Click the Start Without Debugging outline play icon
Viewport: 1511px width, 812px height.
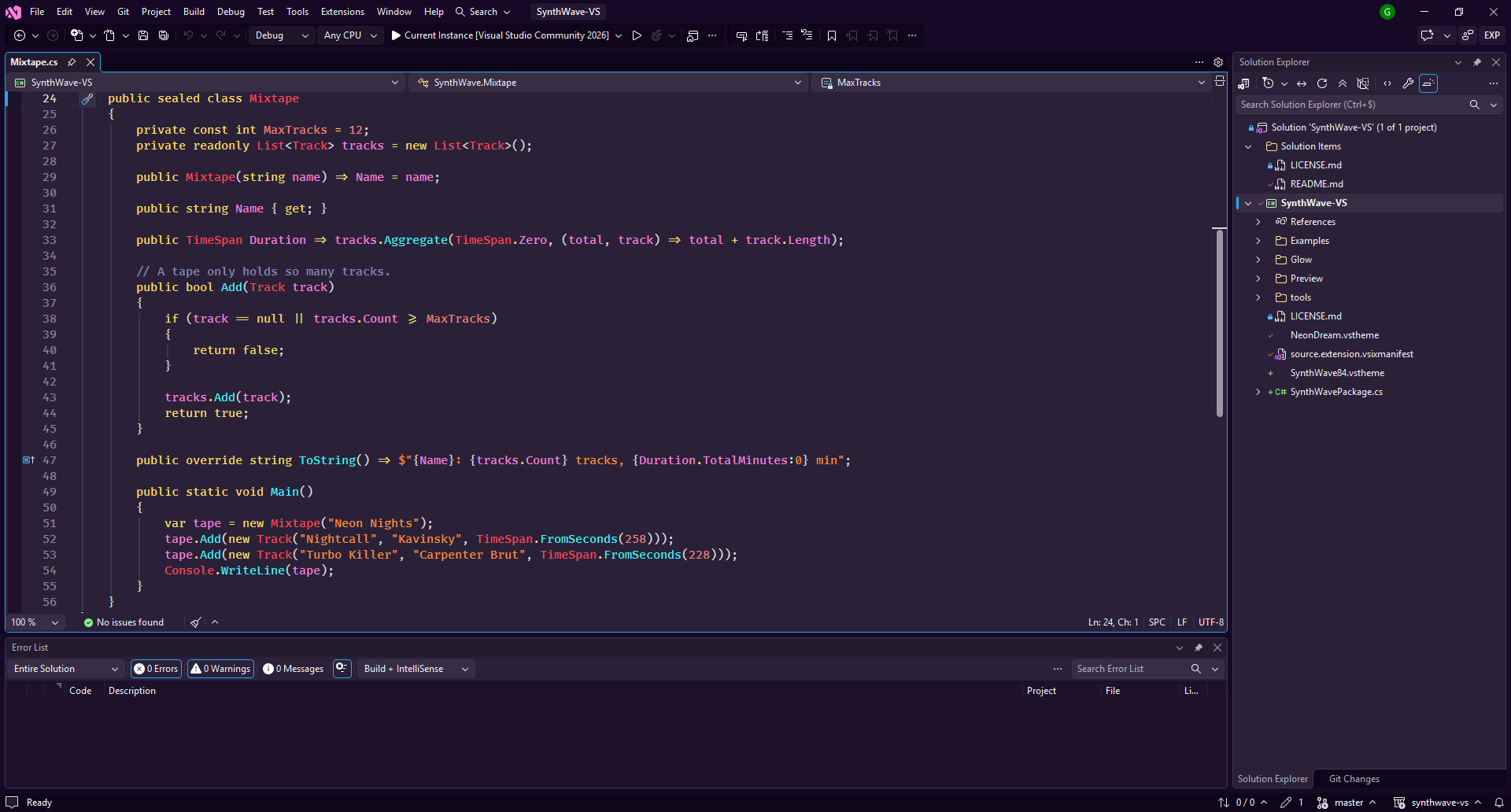pyautogui.click(x=637, y=35)
